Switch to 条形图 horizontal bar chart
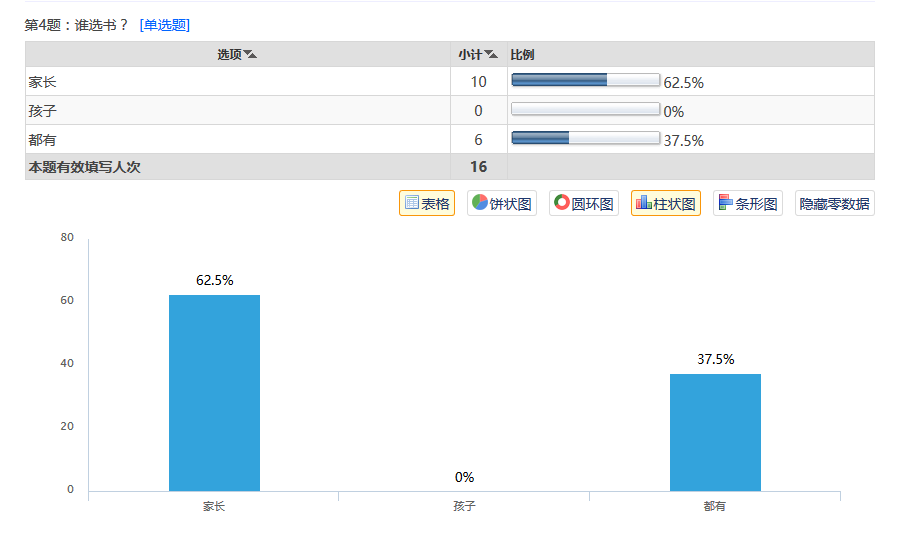The image size is (904, 537). pos(748,203)
